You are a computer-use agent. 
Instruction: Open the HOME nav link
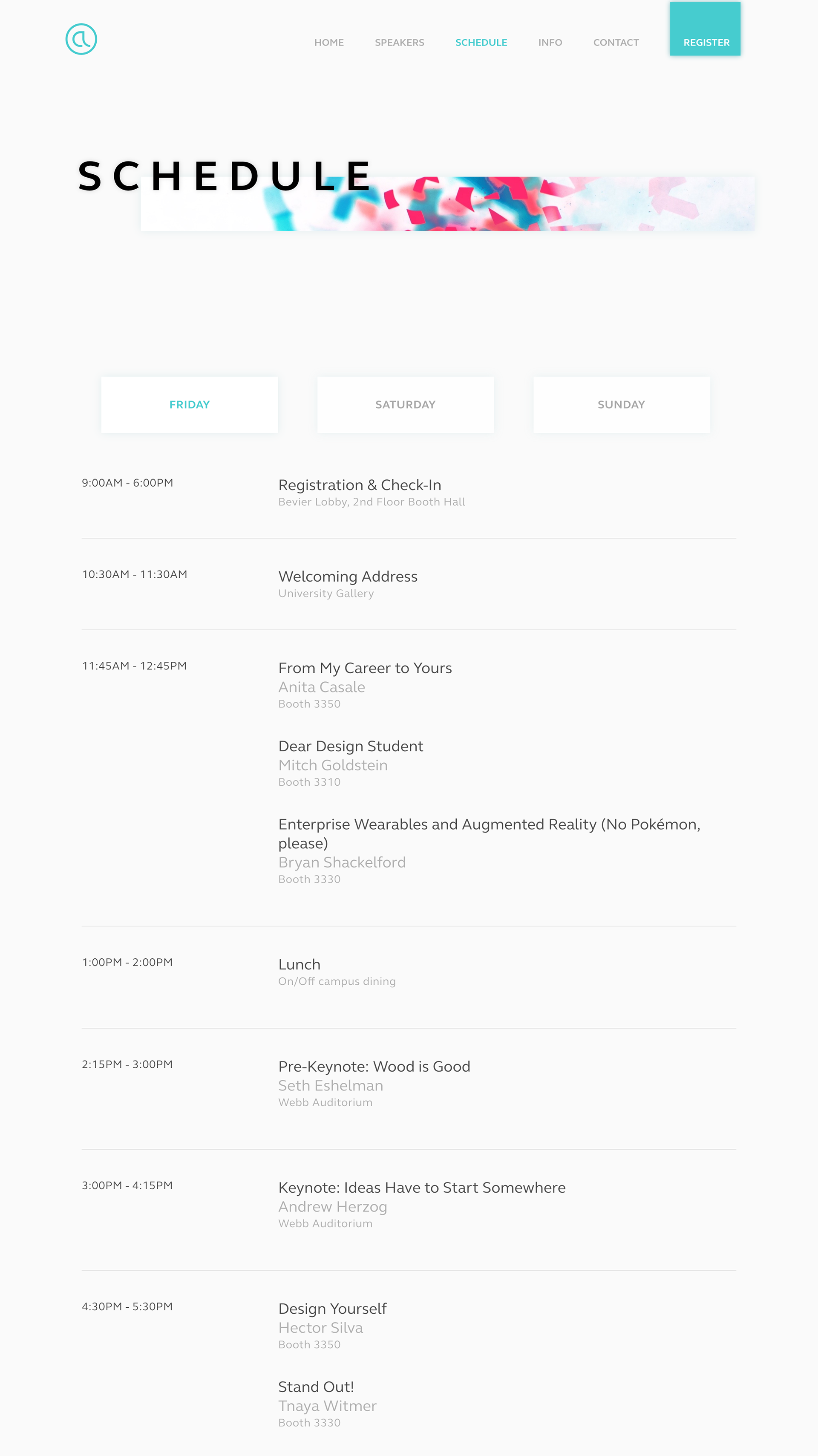(329, 42)
